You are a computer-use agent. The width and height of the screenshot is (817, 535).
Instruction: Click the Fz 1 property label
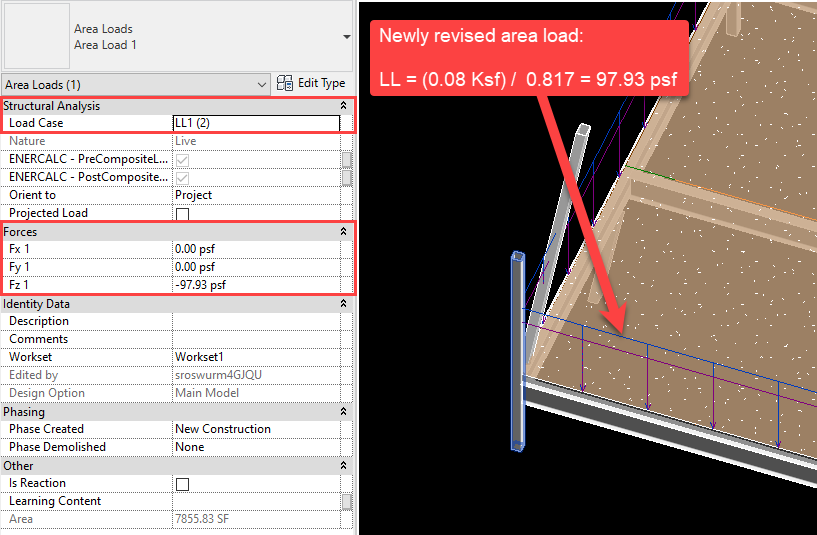point(19,285)
